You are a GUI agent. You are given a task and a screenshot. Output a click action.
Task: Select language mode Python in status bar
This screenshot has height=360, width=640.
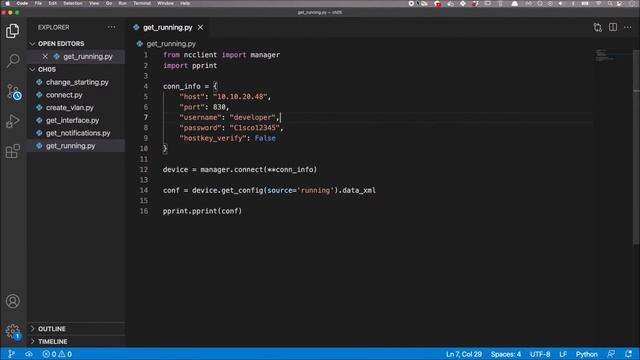pyautogui.click(x=587, y=354)
